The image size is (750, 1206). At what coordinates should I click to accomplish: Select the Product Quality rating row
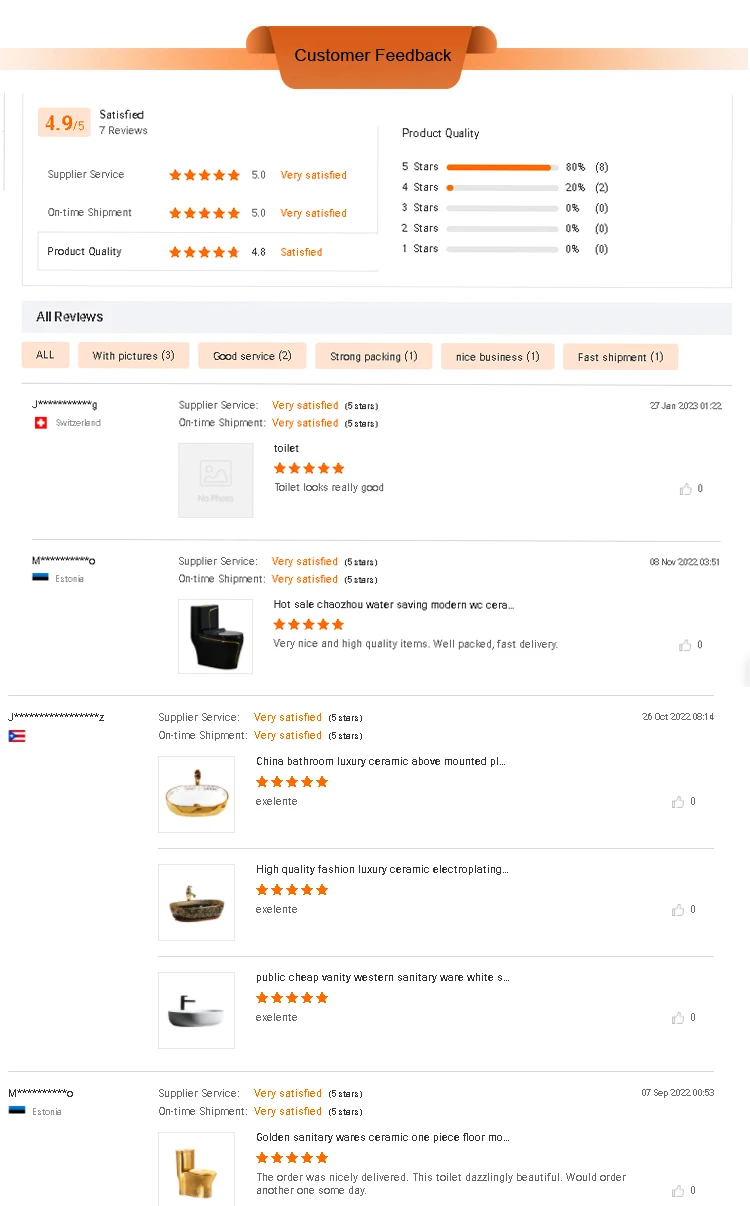208,252
